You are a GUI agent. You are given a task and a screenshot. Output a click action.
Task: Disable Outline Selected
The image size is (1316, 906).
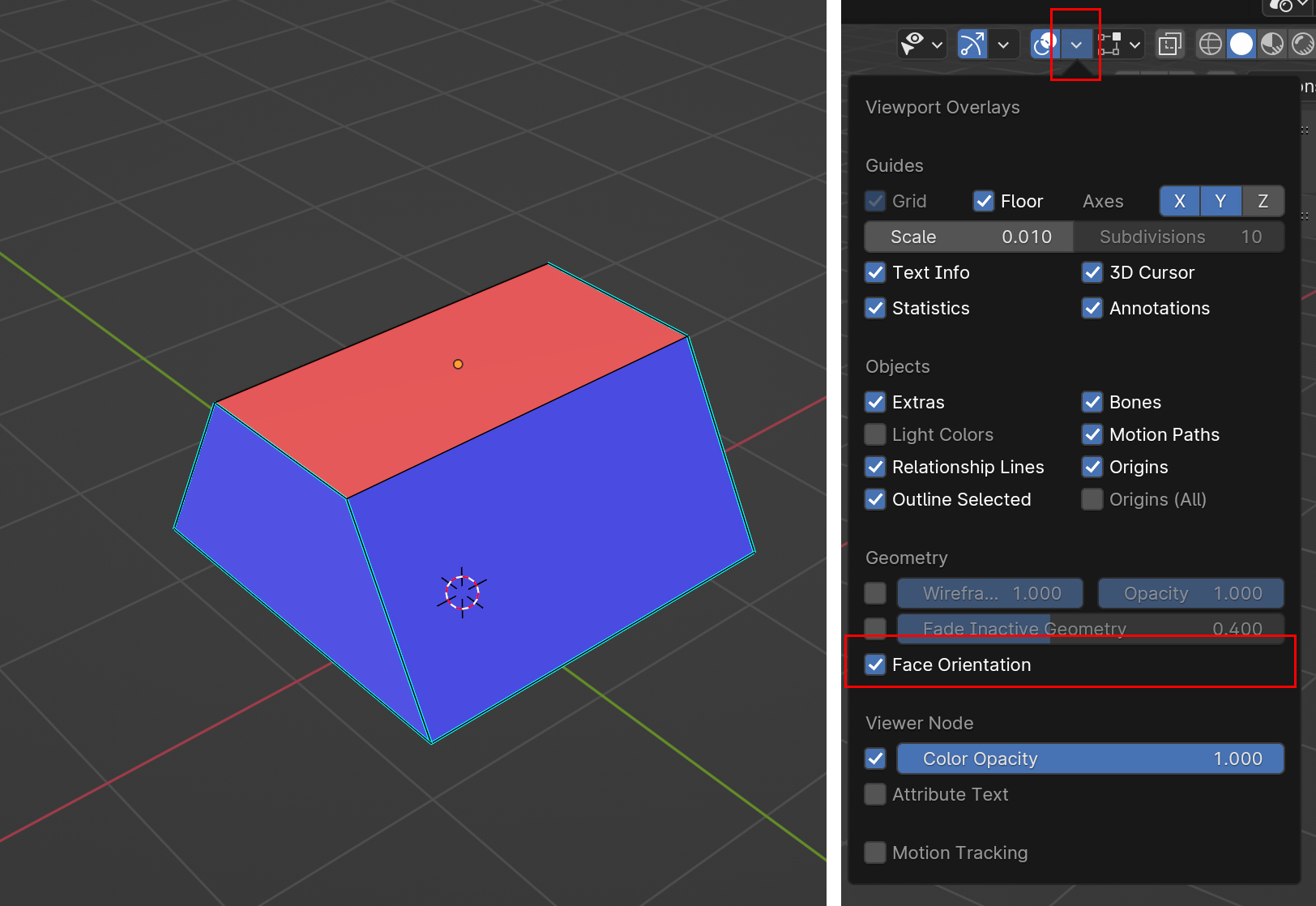pyautogui.click(x=875, y=499)
